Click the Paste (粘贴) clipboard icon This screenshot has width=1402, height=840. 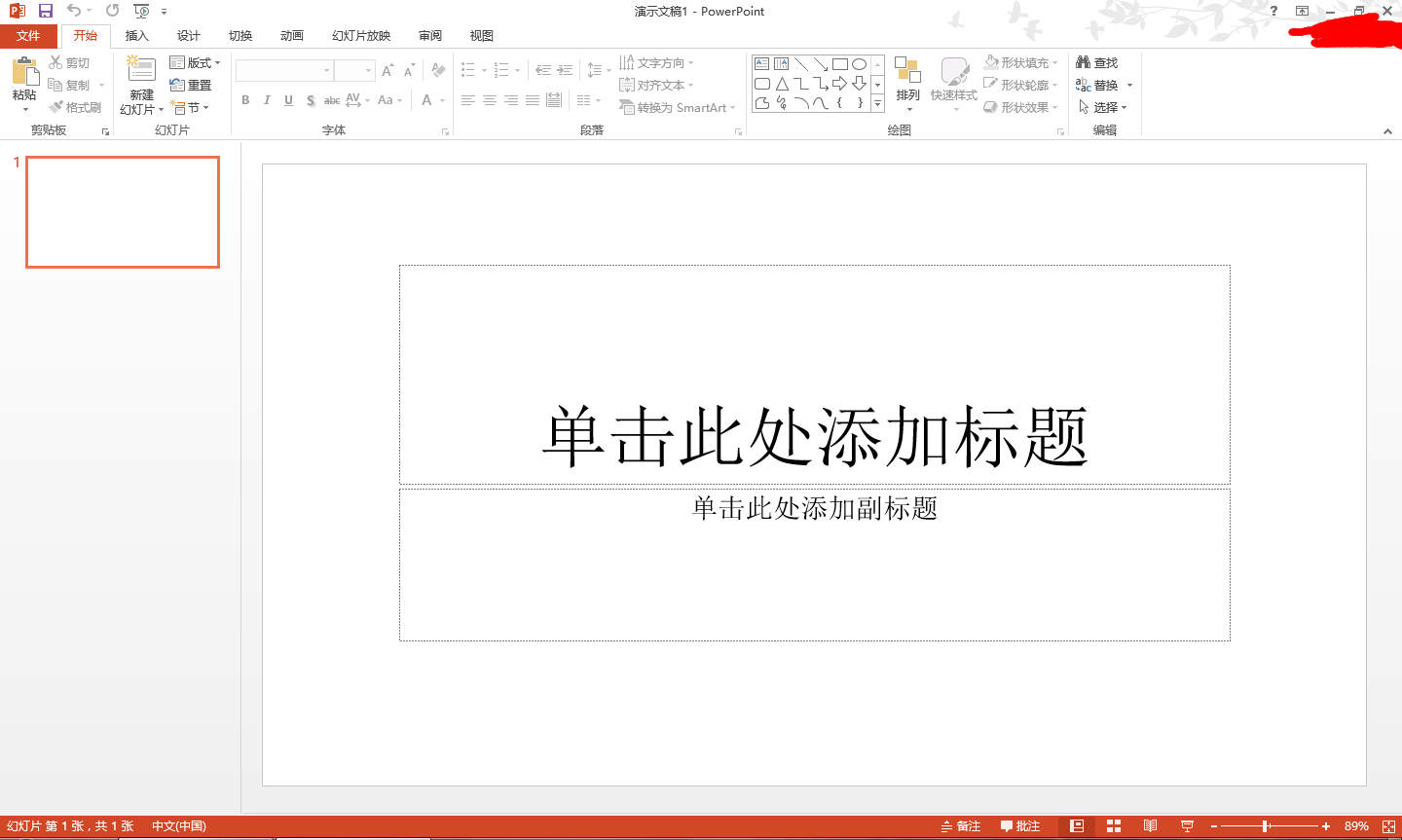point(24,72)
